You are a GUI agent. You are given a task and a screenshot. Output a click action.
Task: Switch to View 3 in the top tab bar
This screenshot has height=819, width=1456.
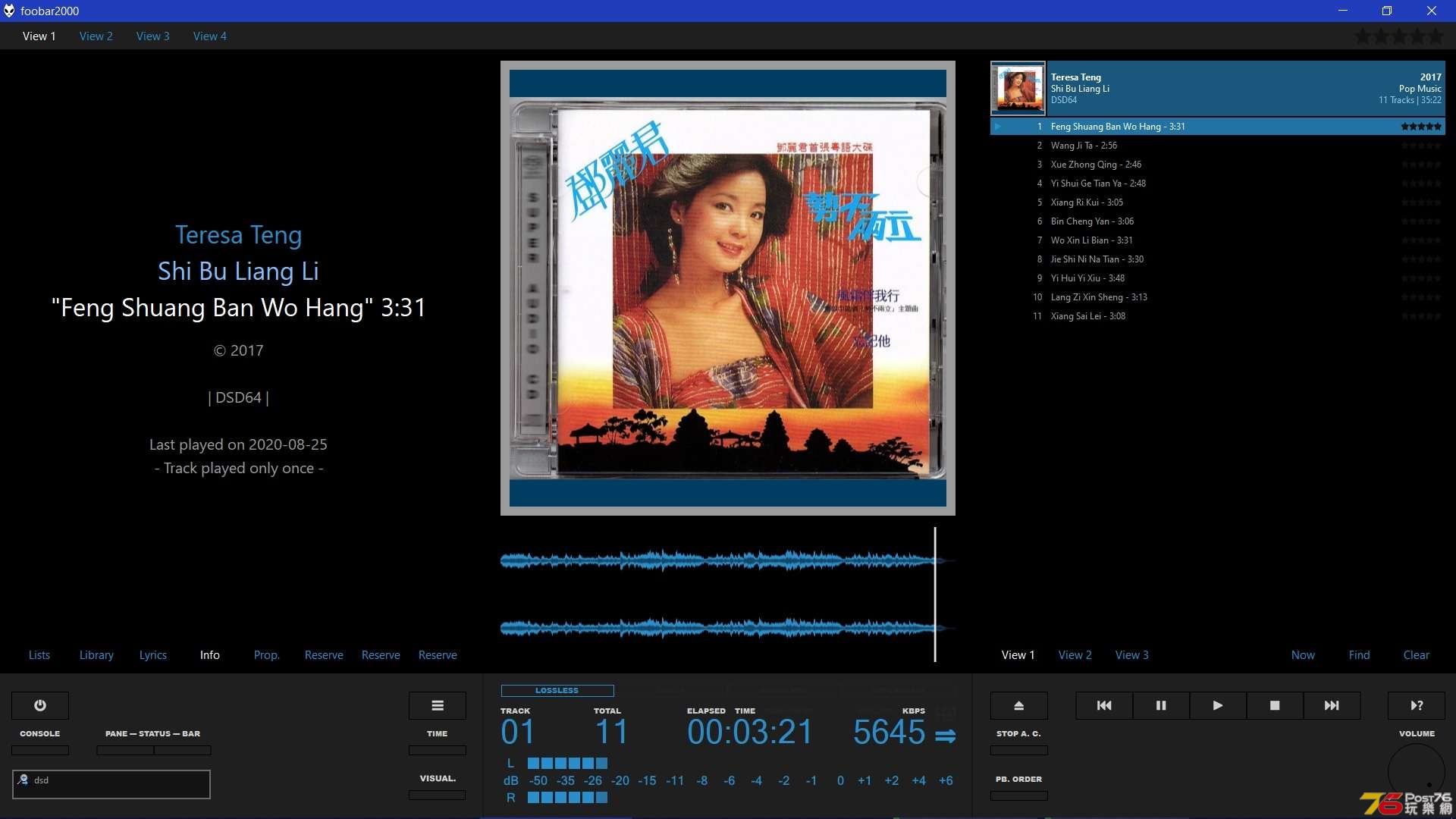[x=153, y=36]
